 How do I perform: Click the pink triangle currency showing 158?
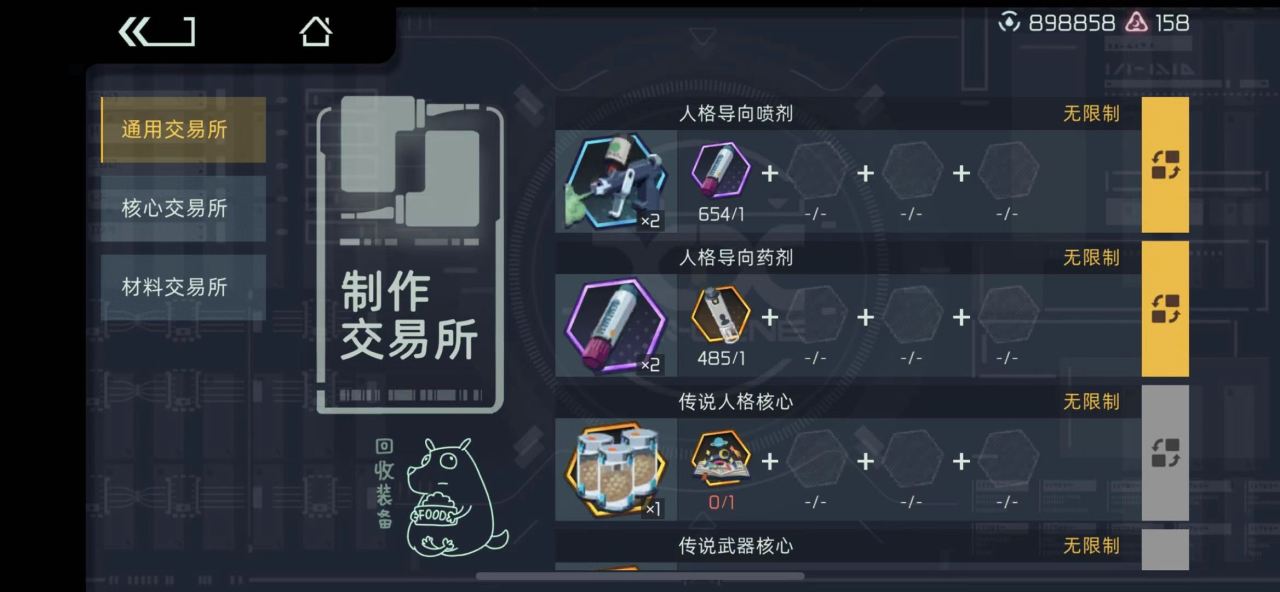point(1158,22)
